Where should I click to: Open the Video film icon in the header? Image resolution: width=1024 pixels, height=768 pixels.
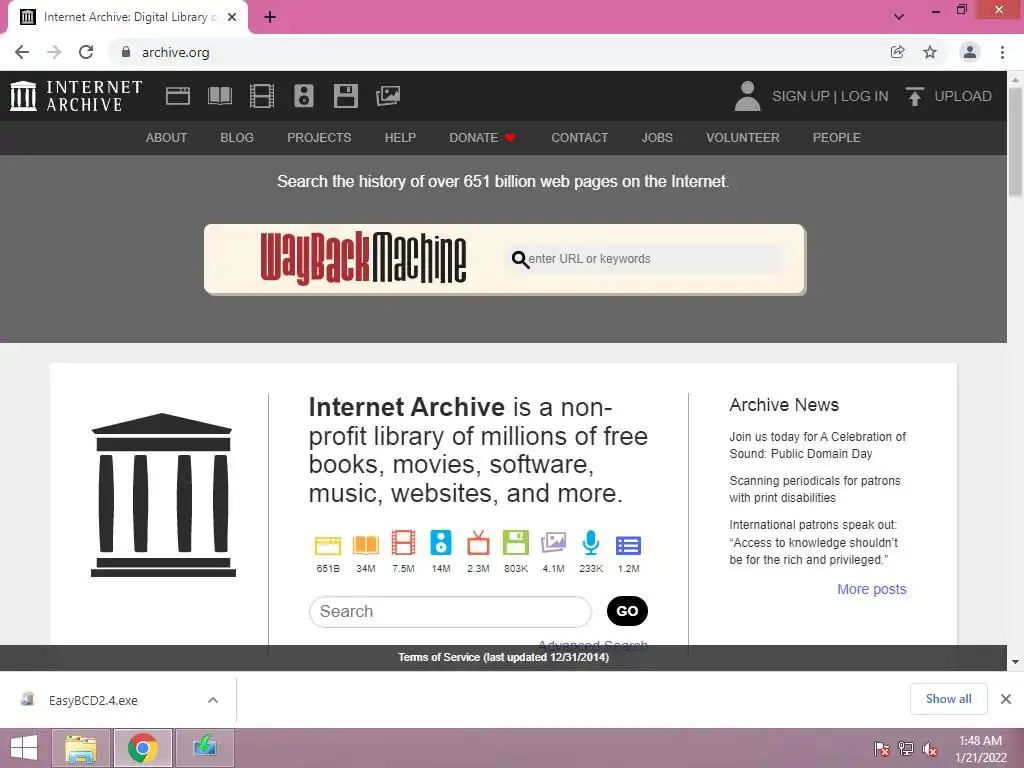pyautogui.click(x=262, y=96)
